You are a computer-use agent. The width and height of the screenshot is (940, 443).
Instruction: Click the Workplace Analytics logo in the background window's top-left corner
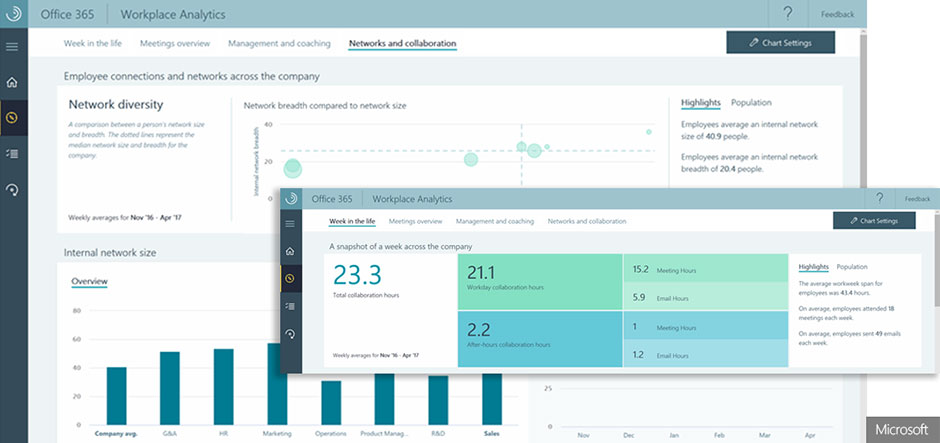click(x=14, y=14)
